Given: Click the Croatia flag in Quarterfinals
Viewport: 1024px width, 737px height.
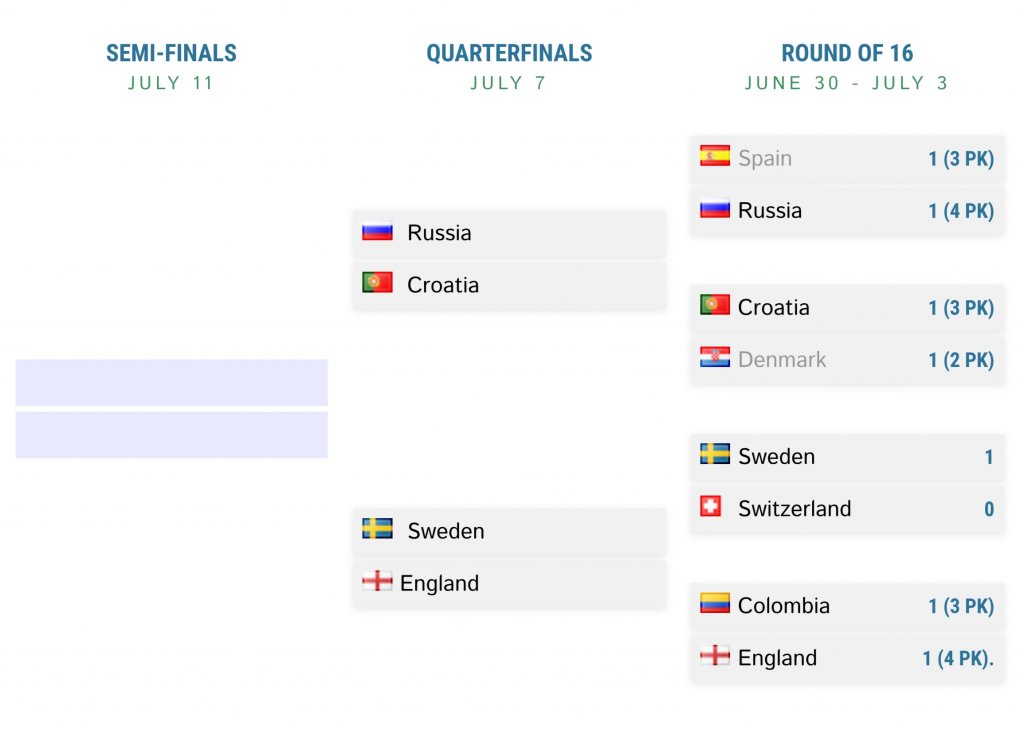Looking at the screenshot, I should (x=377, y=283).
